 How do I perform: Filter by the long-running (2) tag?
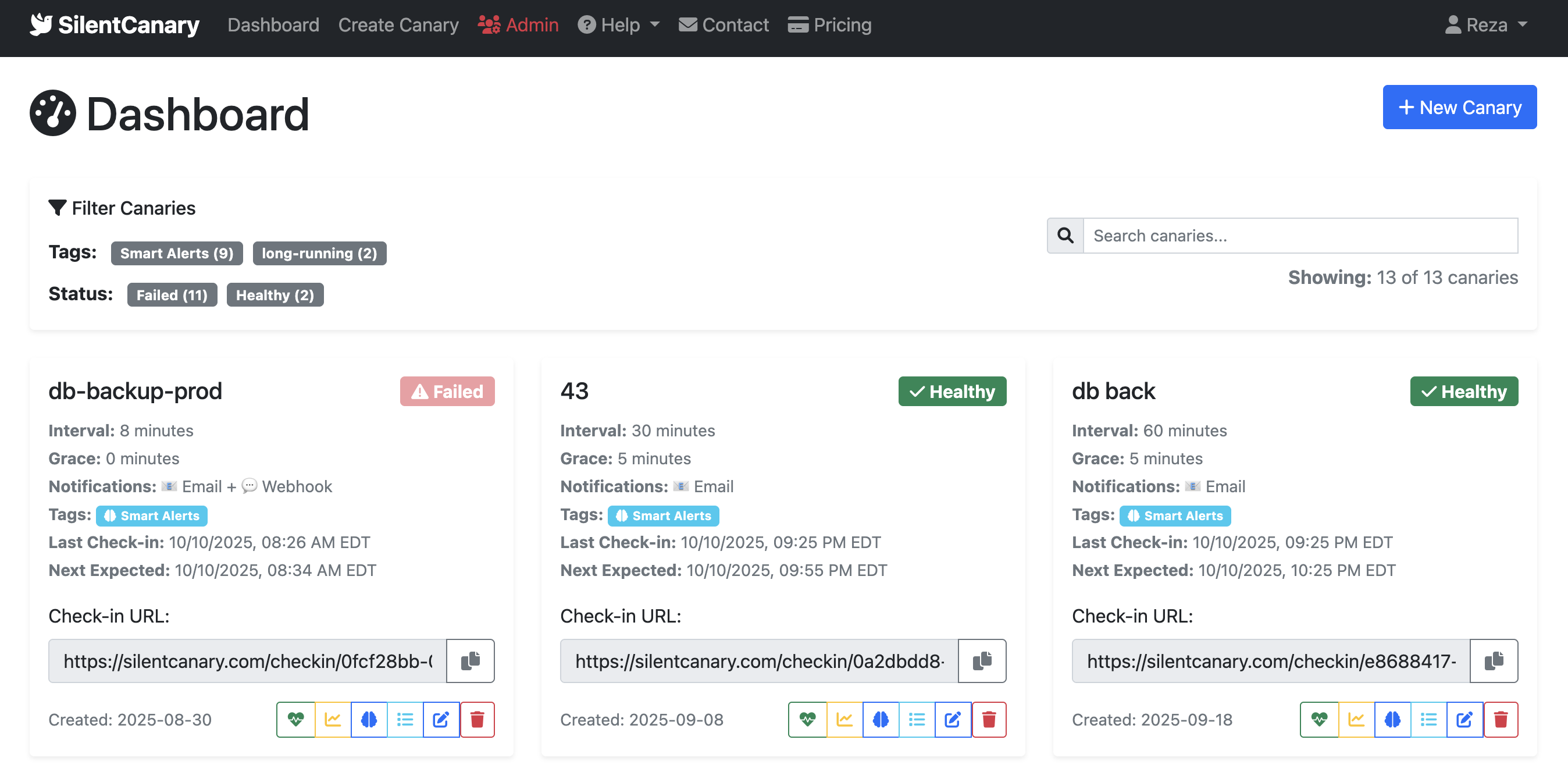319,253
